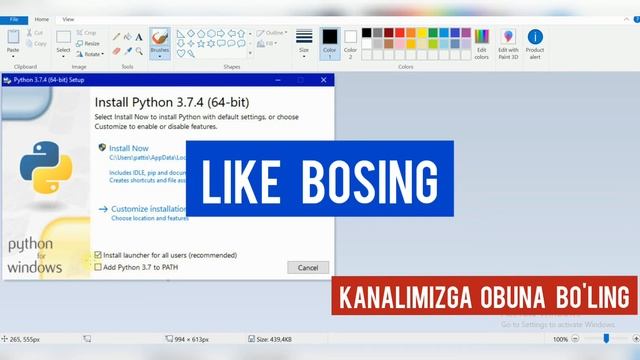Click the Help question mark icon
The width and height of the screenshot is (640, 360).
pos(636,19)
